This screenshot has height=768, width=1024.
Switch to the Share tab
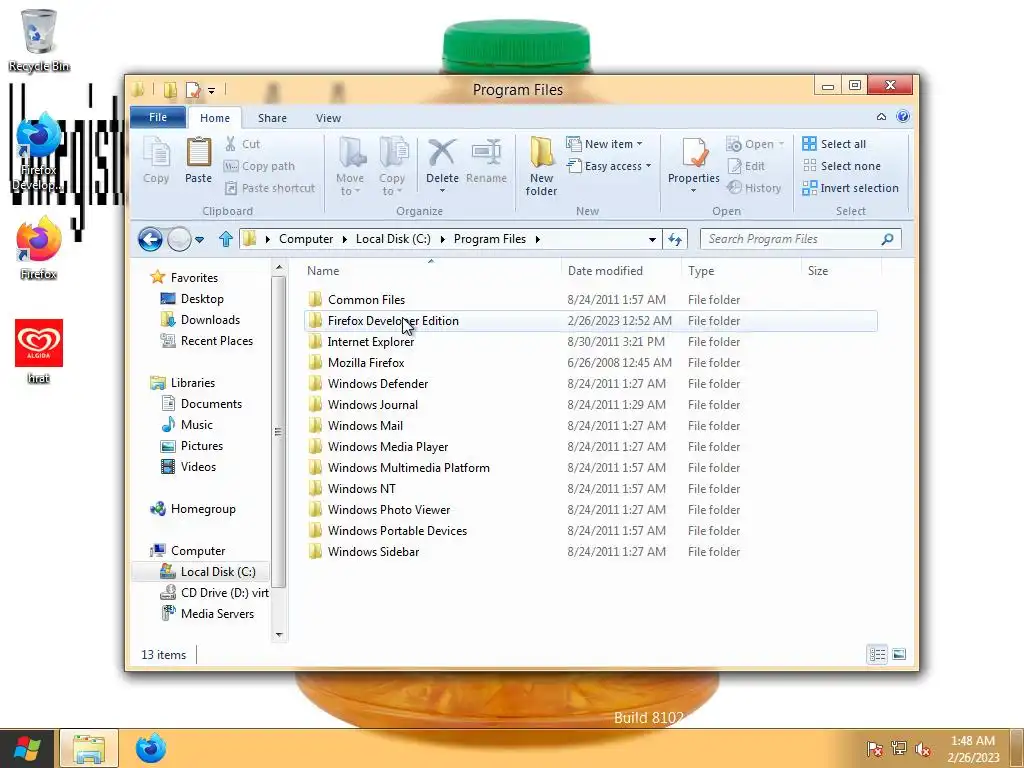coord(272,118)
